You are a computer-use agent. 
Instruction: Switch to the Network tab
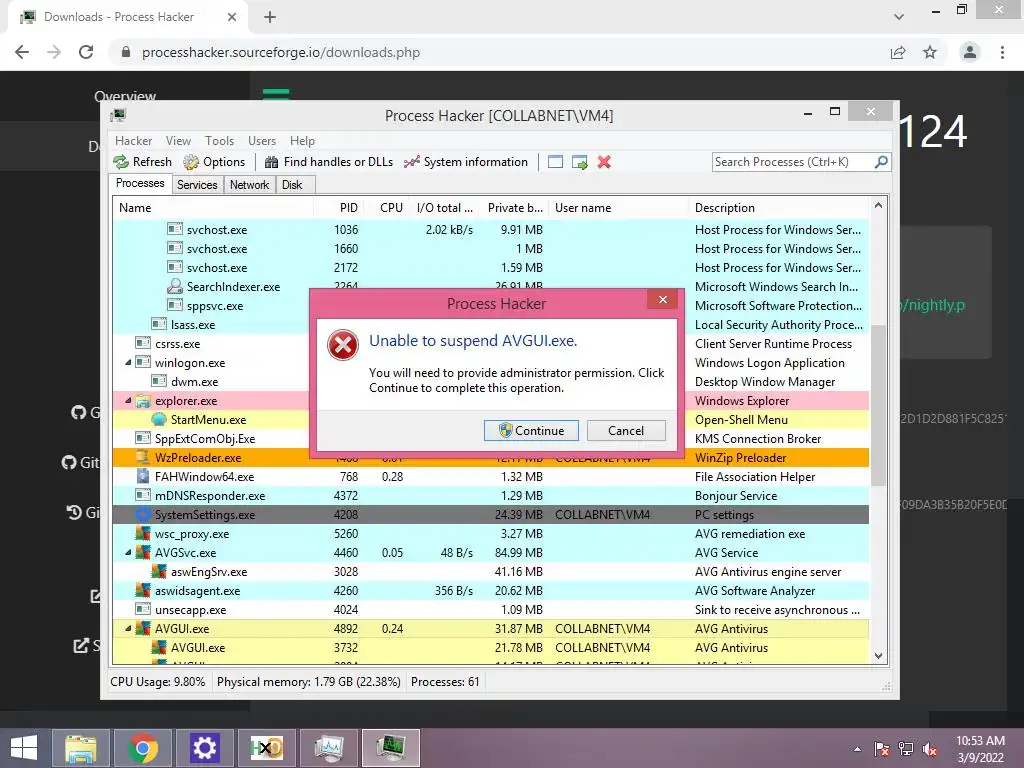tap(249, 185)
